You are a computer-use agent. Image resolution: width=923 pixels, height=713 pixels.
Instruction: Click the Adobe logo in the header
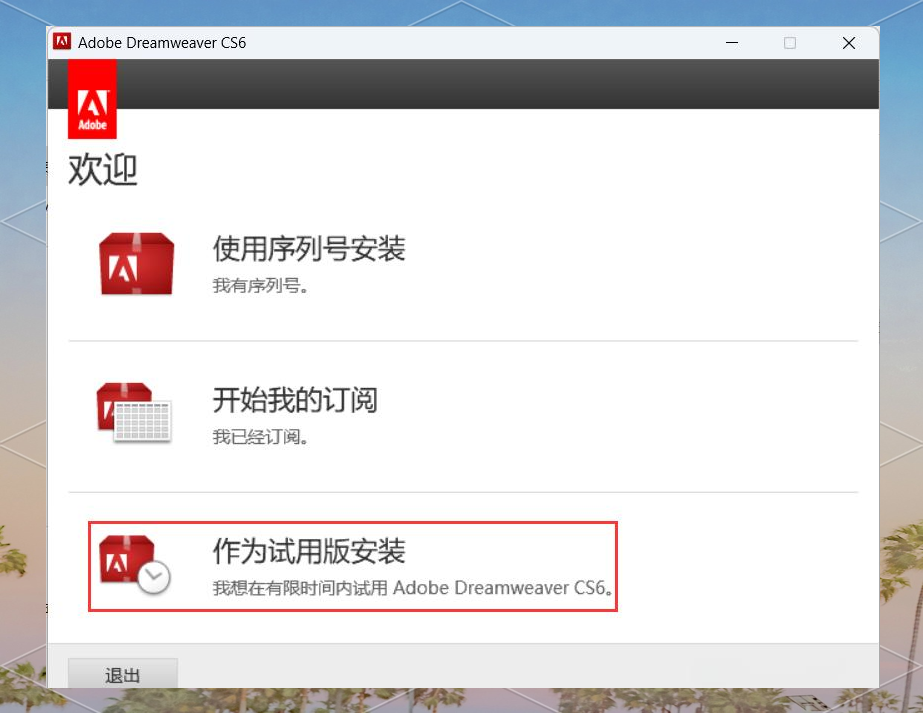[92, 99]
